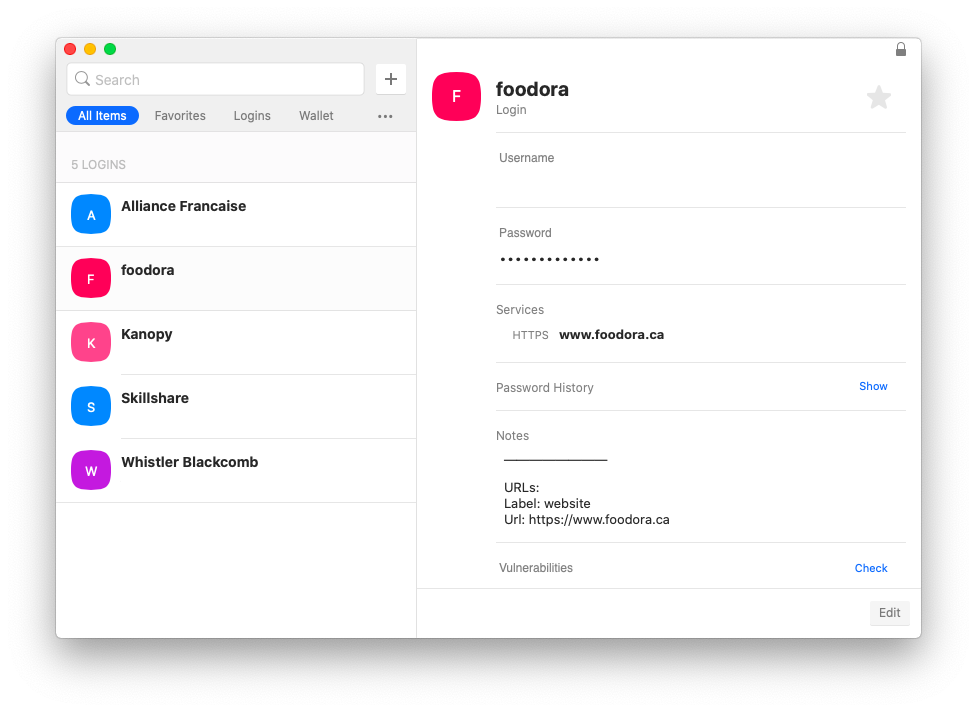
Task: Select the All Items filter
Action: coord(102,115)
